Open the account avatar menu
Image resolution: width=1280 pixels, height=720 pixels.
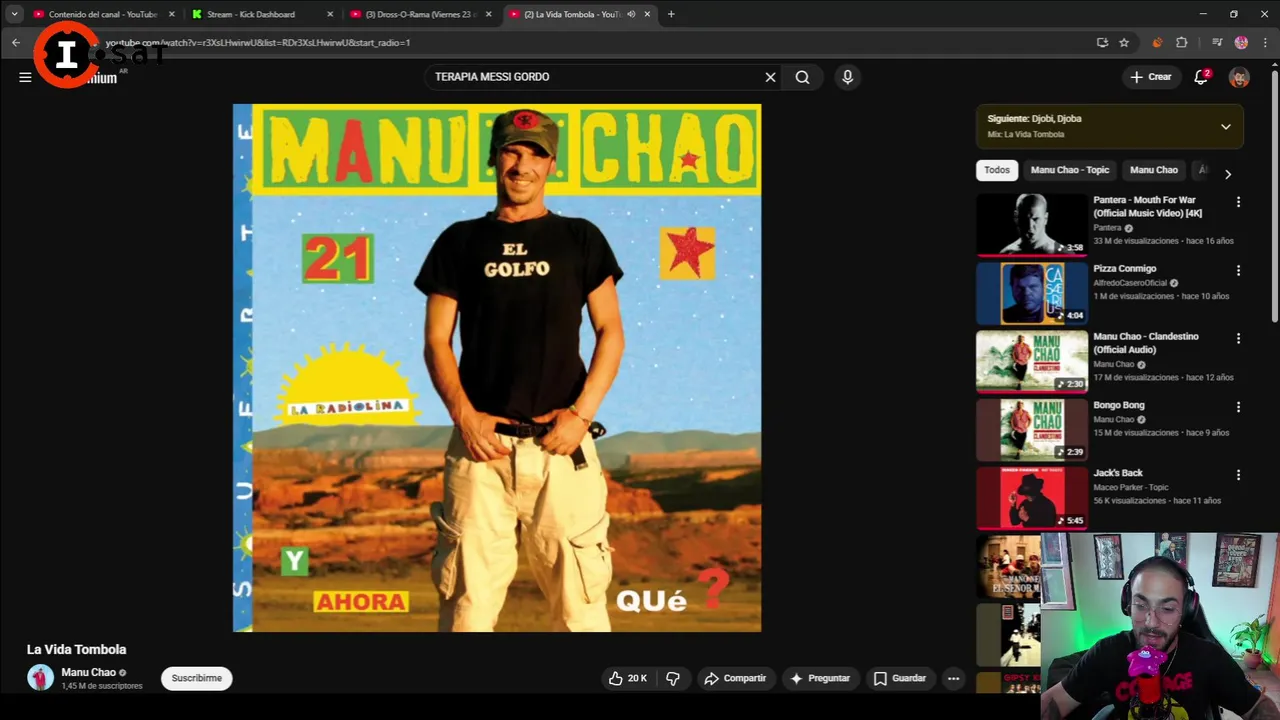(1239, 77)
